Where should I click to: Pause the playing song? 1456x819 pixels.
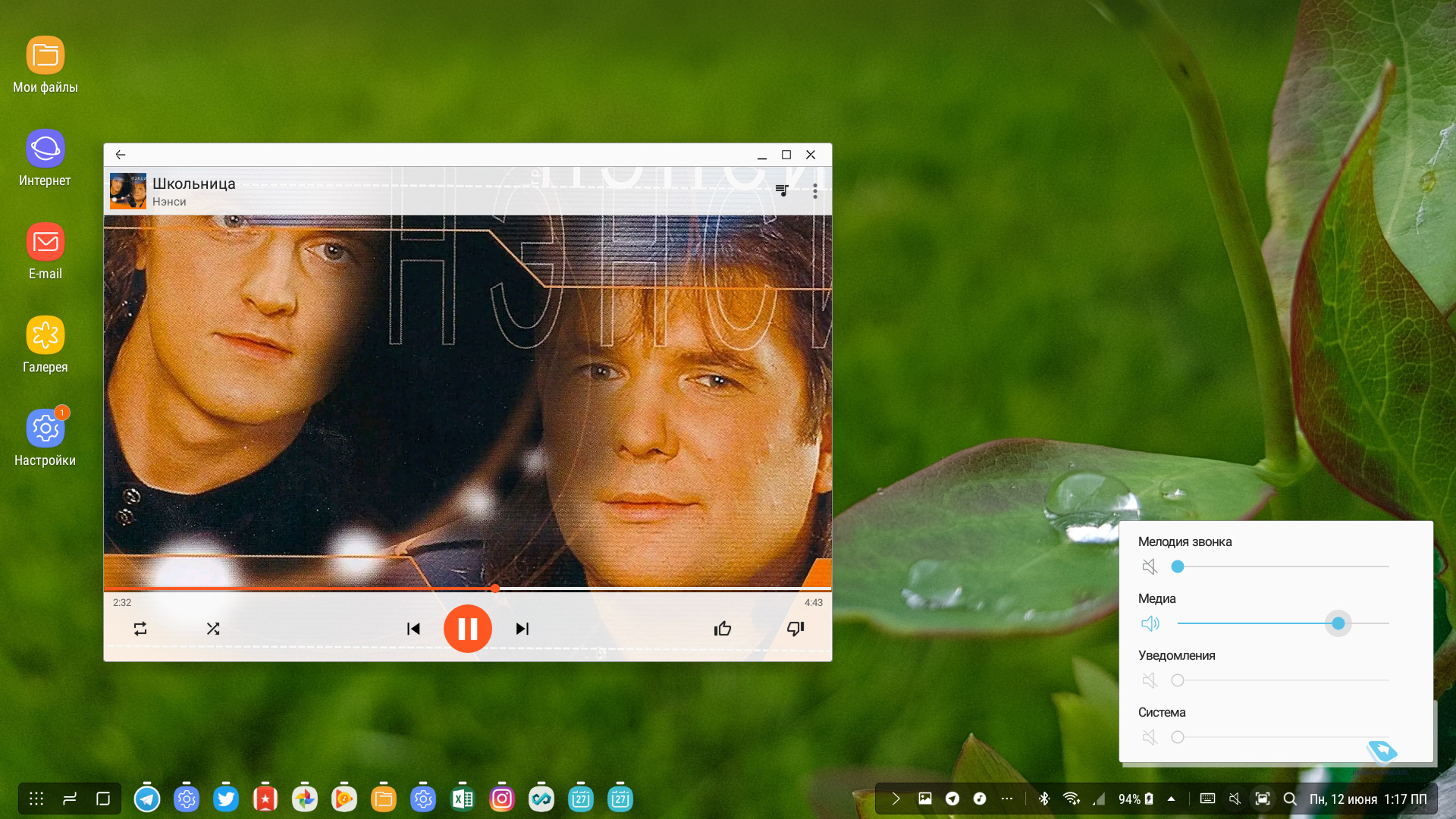pos(467,629)
